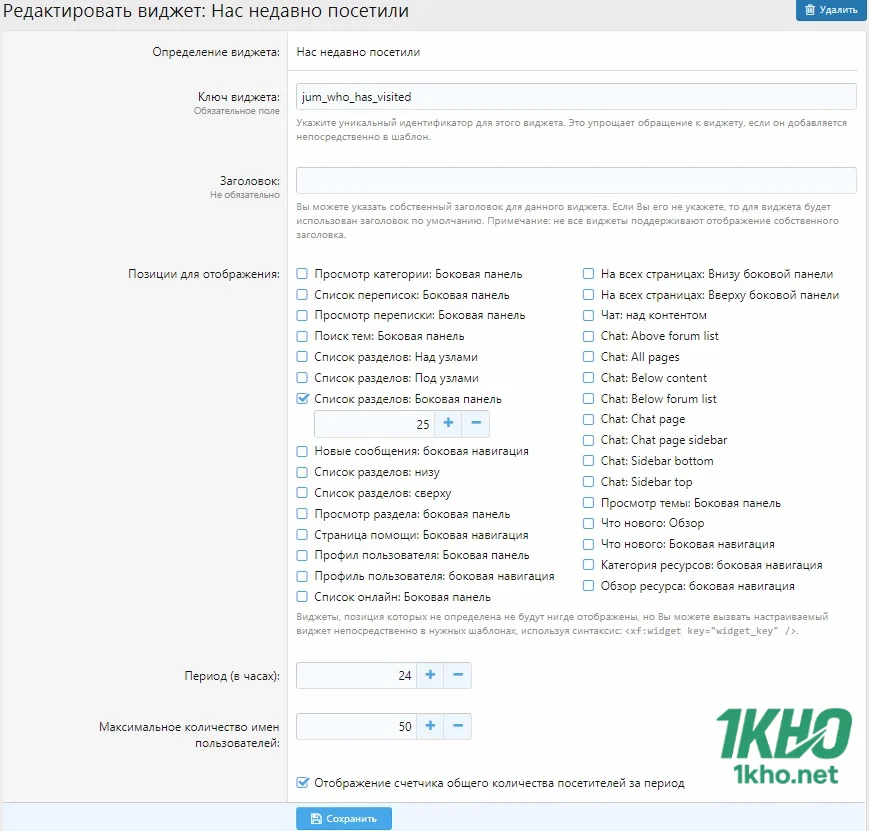The image size is (869, 831).
Task: Decrease the maximum number of usernames with minus
Action: coord(458,726)
